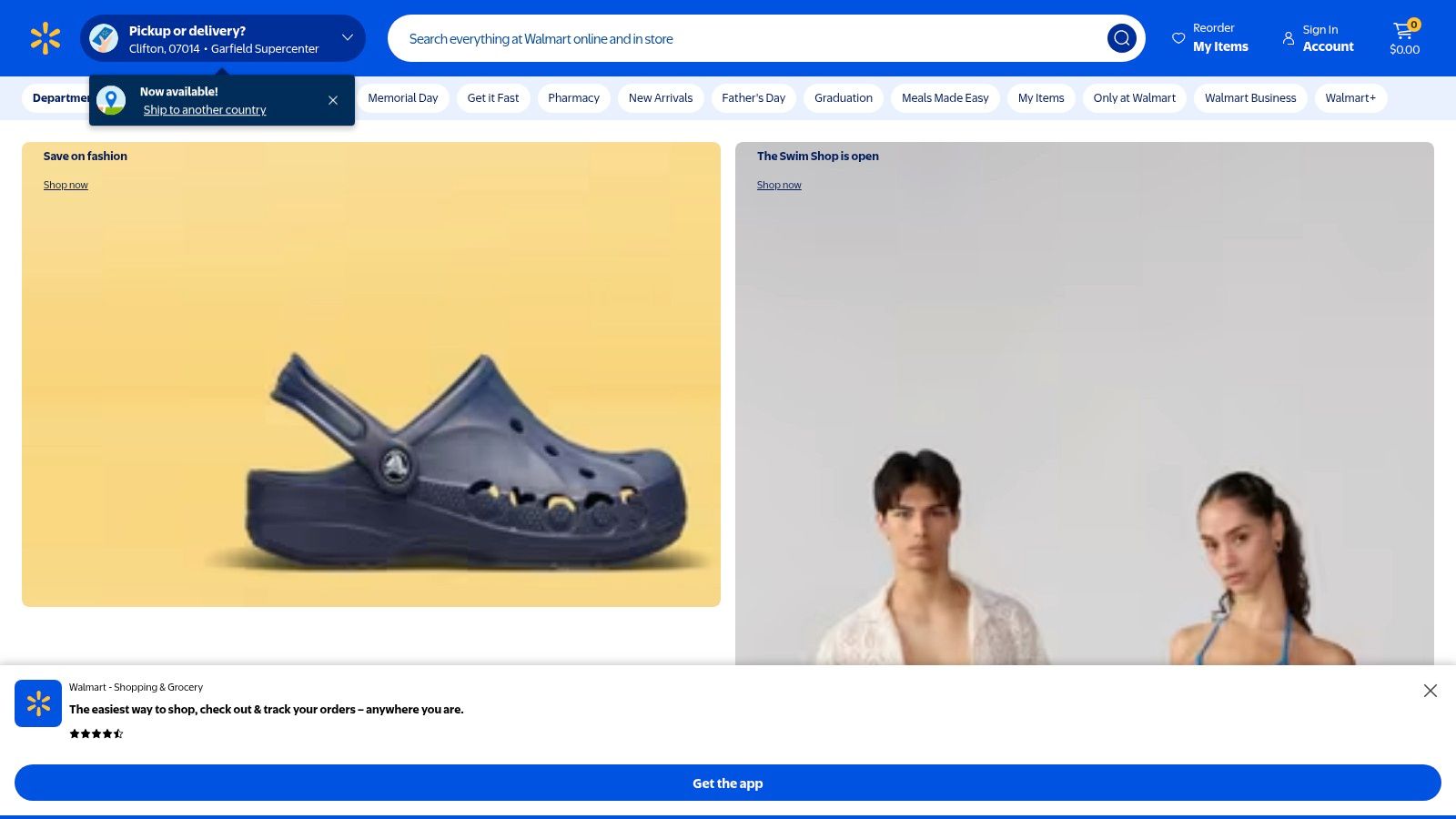
Task: Click the magnifier search button
Action: click(x=1121, y=38)
